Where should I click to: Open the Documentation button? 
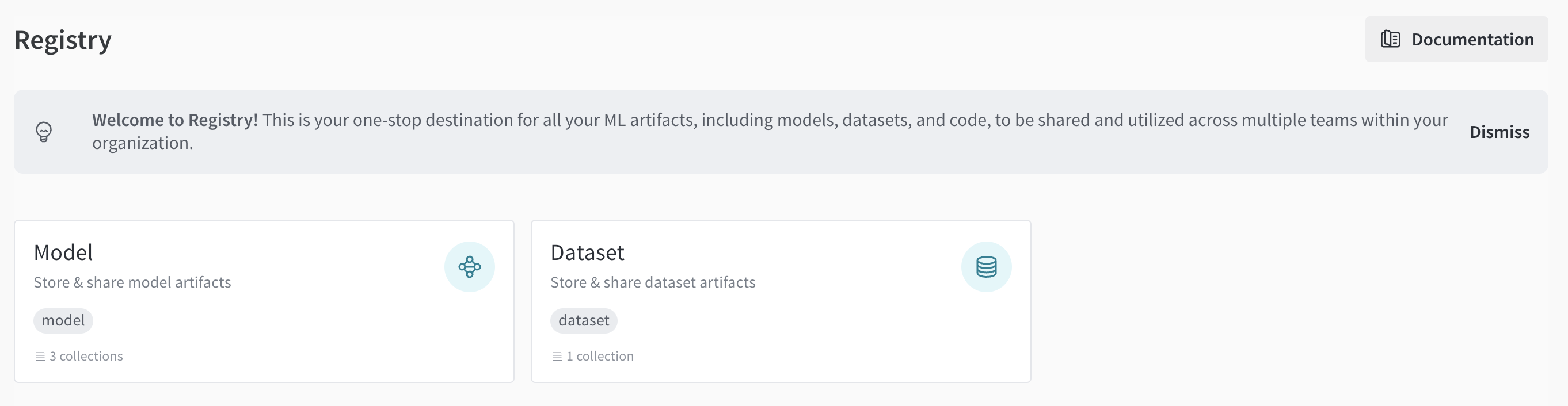point(1456,40)
